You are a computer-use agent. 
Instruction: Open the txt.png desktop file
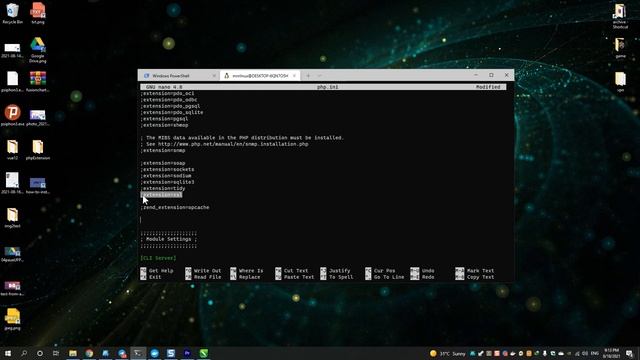pyautogui.click(x=38, y=13)
